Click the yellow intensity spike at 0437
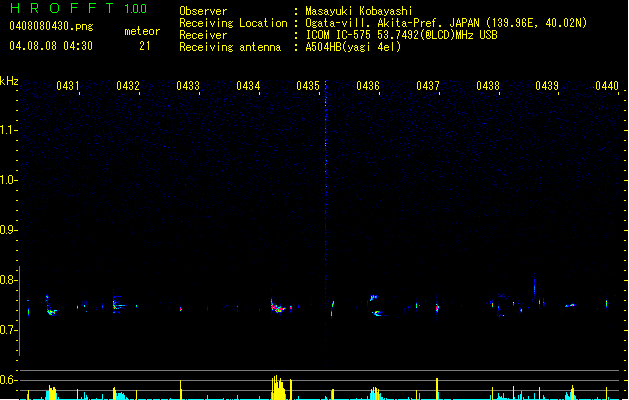Screen dimensions: 629x400 (x=437, y=389)
